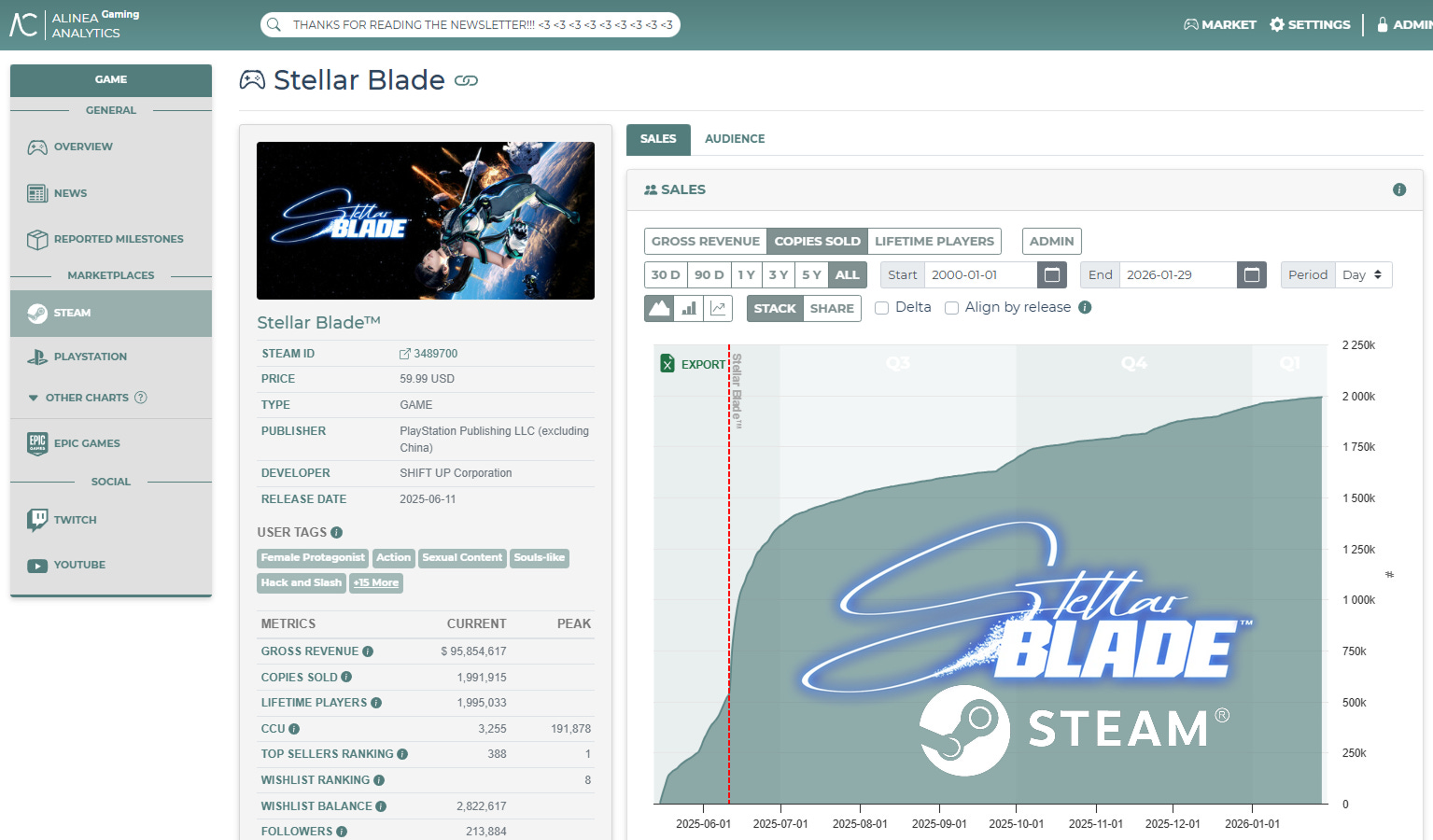Switch to the Sales tab
1433x840 pixels.
658,139
